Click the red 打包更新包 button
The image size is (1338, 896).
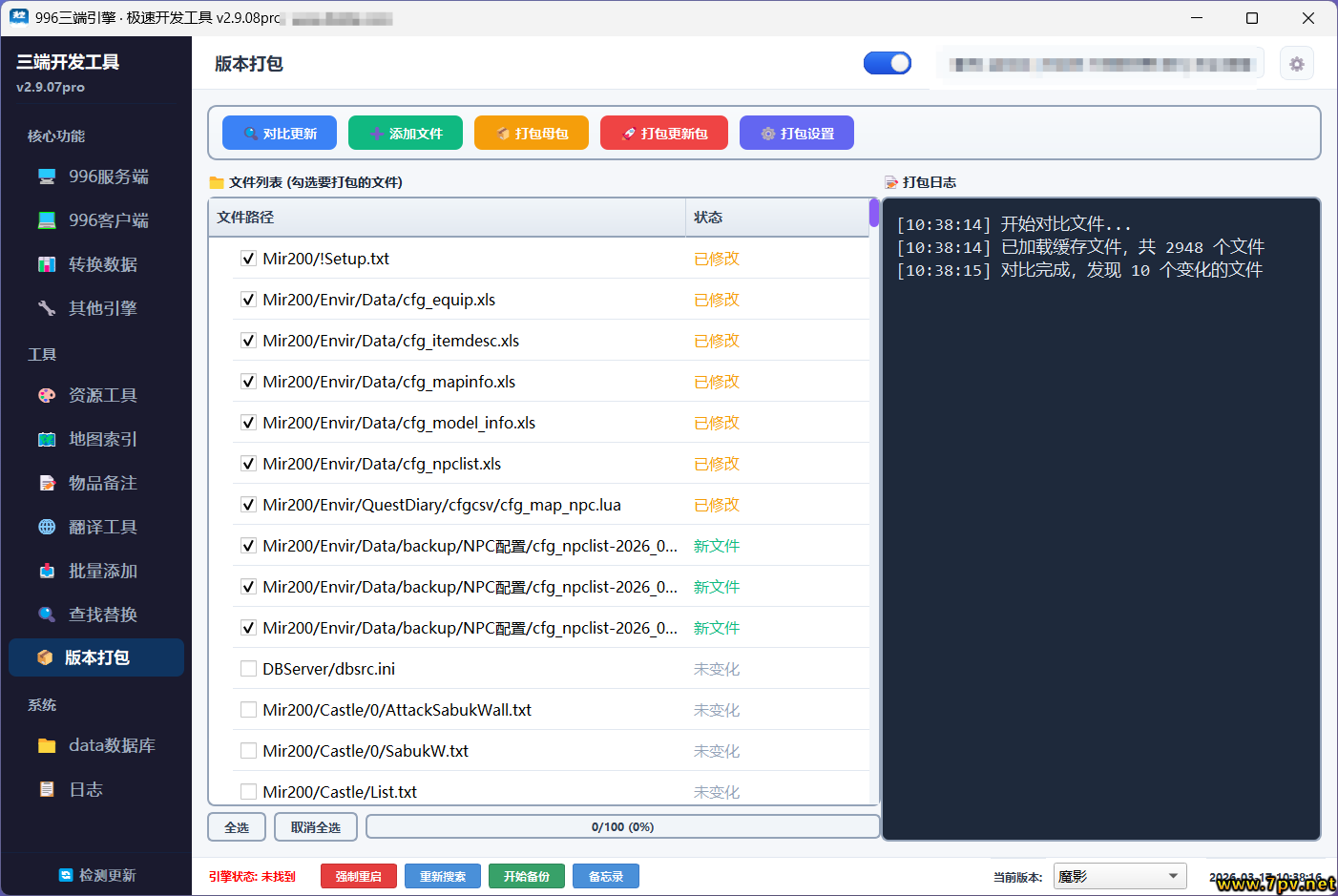coord(664,133)
